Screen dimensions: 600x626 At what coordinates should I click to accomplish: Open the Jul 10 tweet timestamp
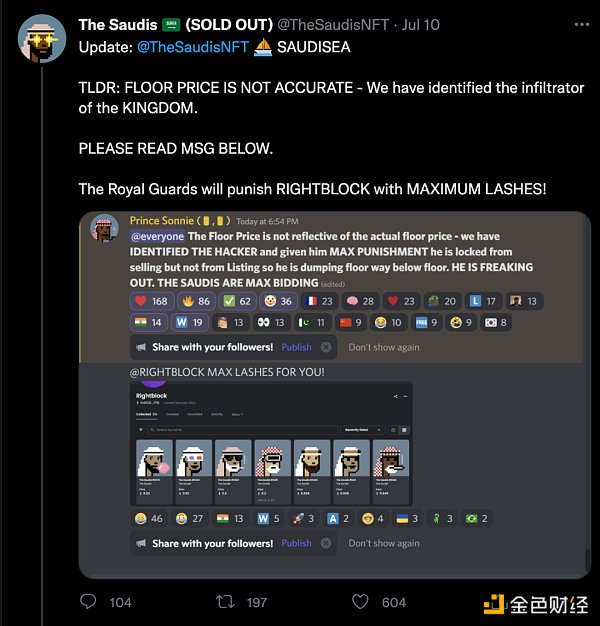(x=420, y=25)
